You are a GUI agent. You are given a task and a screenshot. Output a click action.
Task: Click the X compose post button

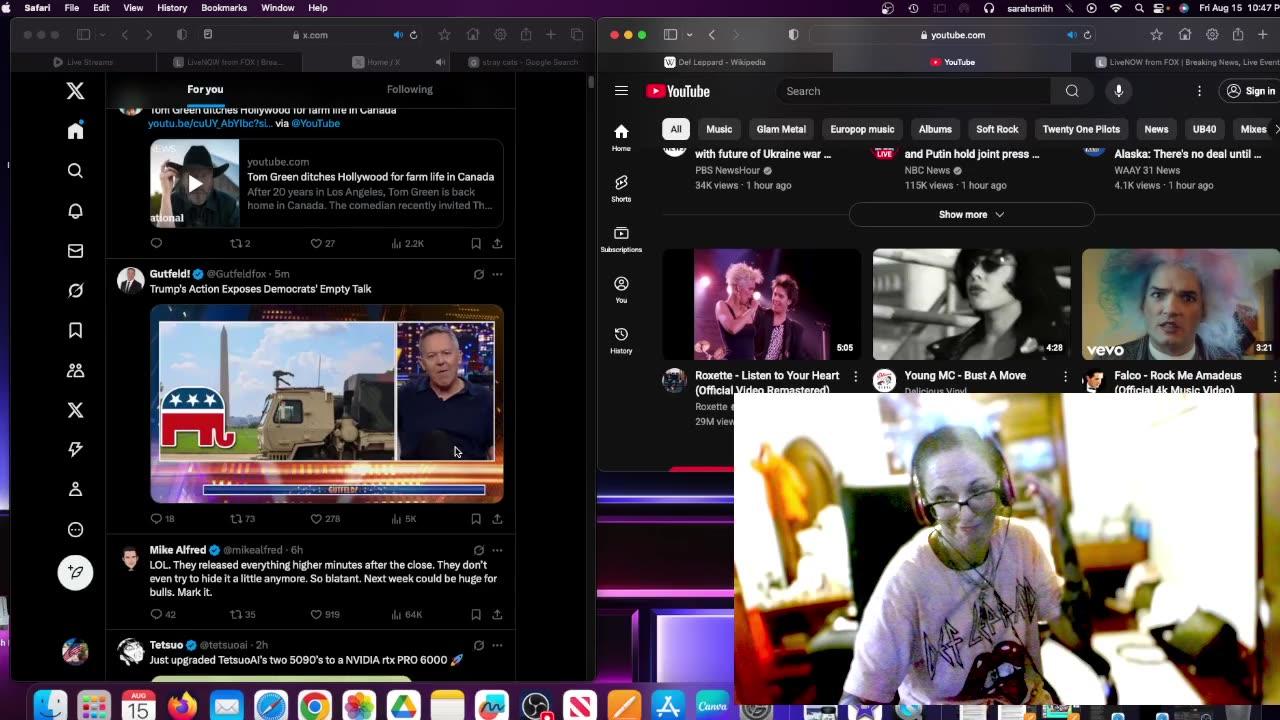click(x=75, y=572)
